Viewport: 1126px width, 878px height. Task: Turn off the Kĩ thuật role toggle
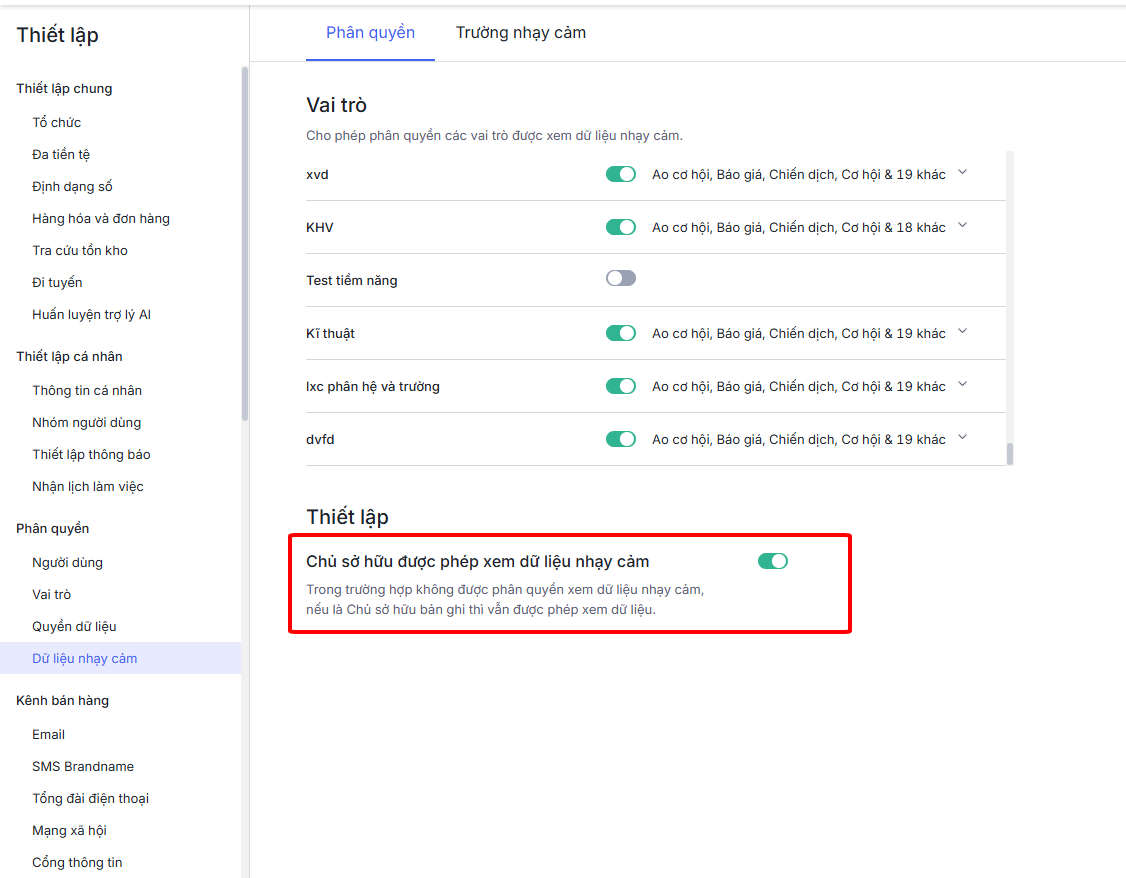pyautogui.click(x=620, y=333)
